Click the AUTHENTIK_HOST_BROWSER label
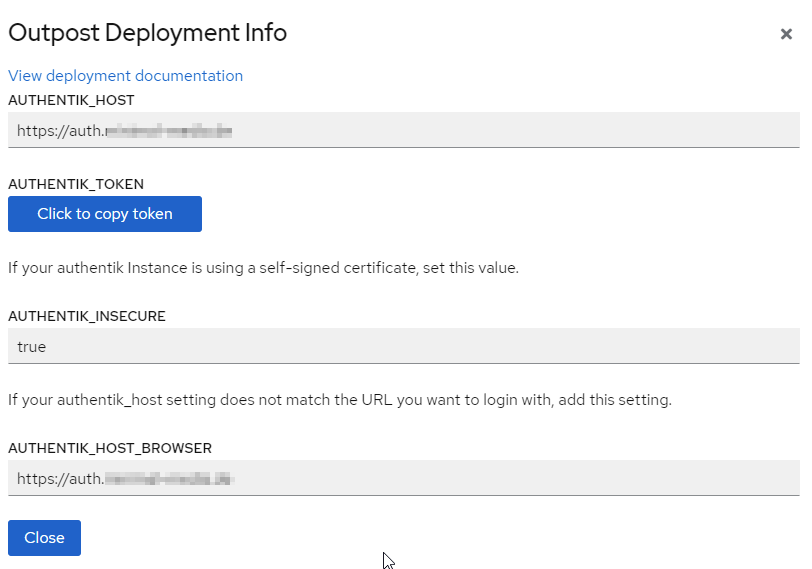 tap(110, 448)
